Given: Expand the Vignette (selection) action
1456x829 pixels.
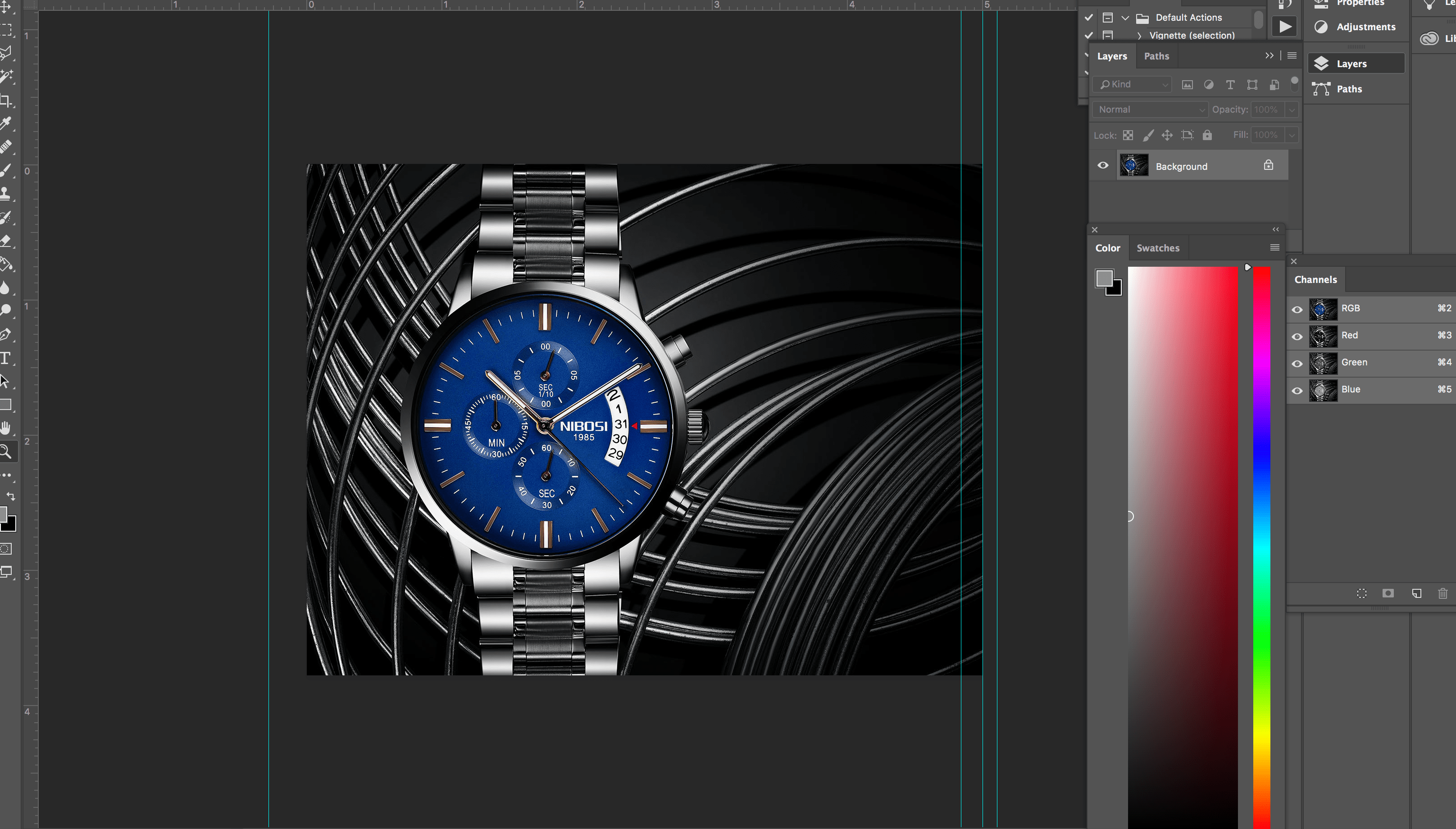Looking at the screenshot, I should pos(1139,35).
